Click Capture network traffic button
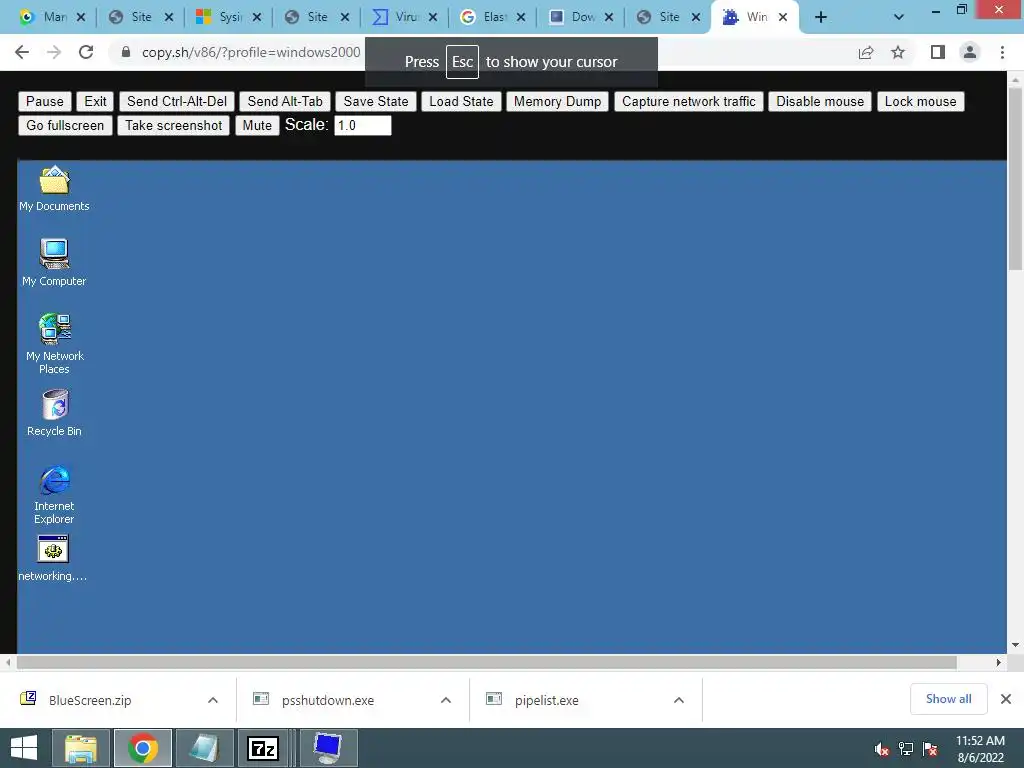This screenshot has width=1024, height=768. (688, 102)
